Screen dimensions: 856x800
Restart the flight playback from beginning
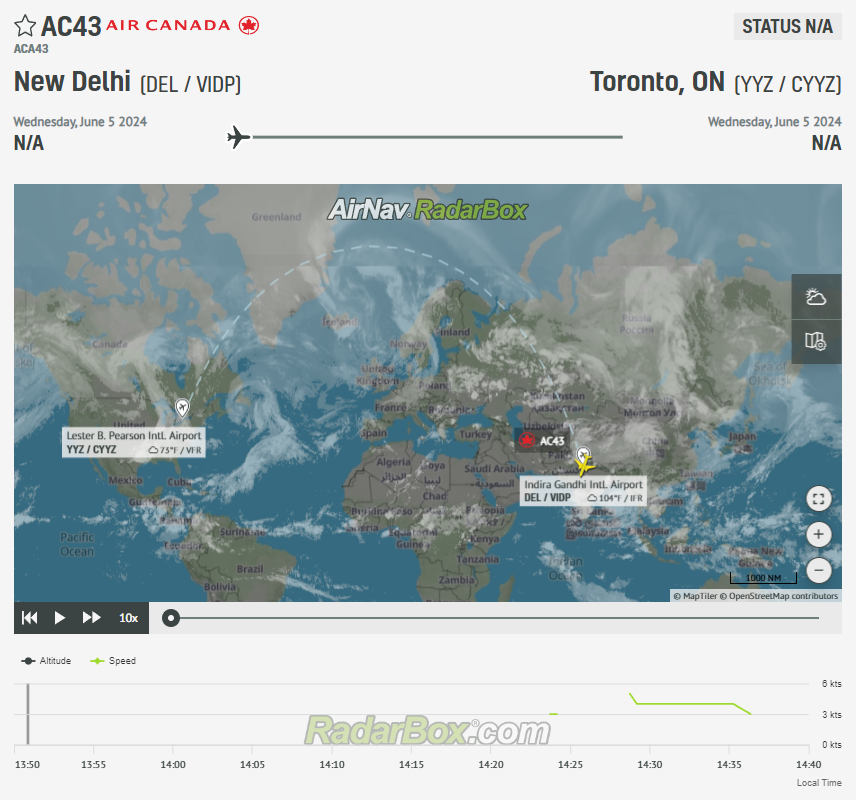29,618
